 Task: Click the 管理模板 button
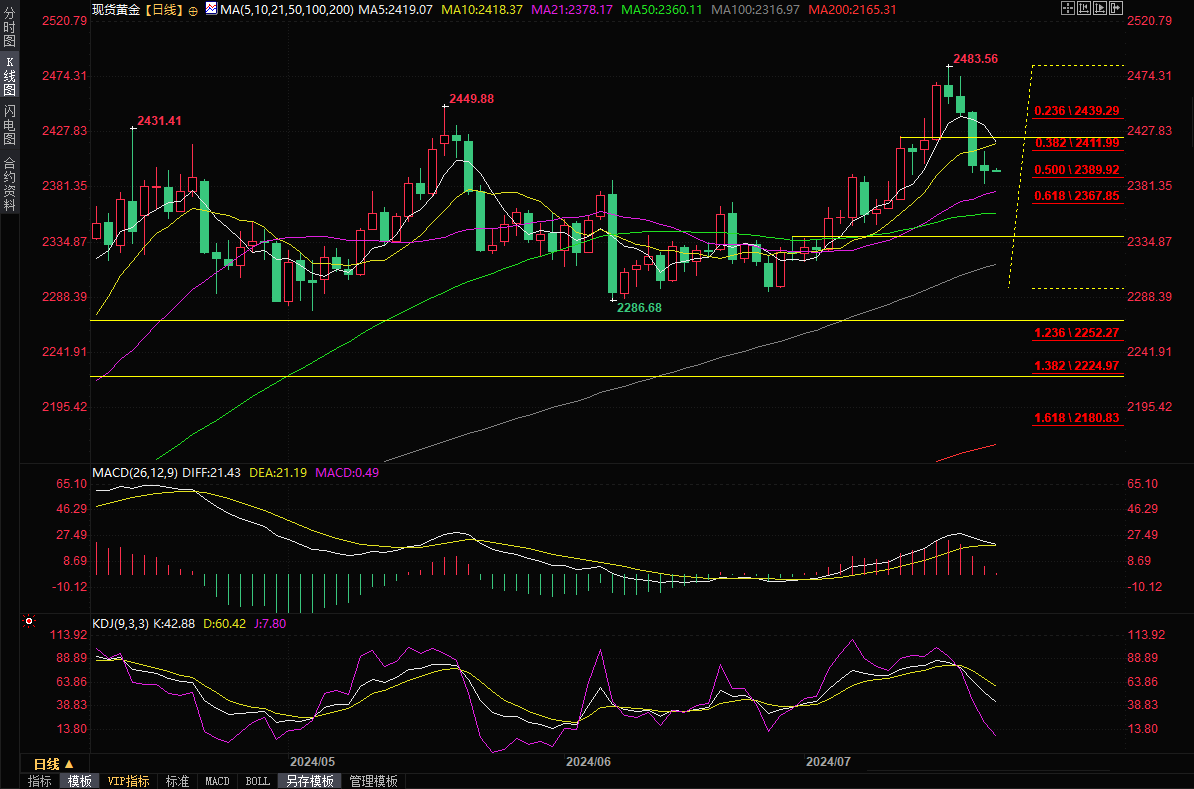click(x=373, y=781)
